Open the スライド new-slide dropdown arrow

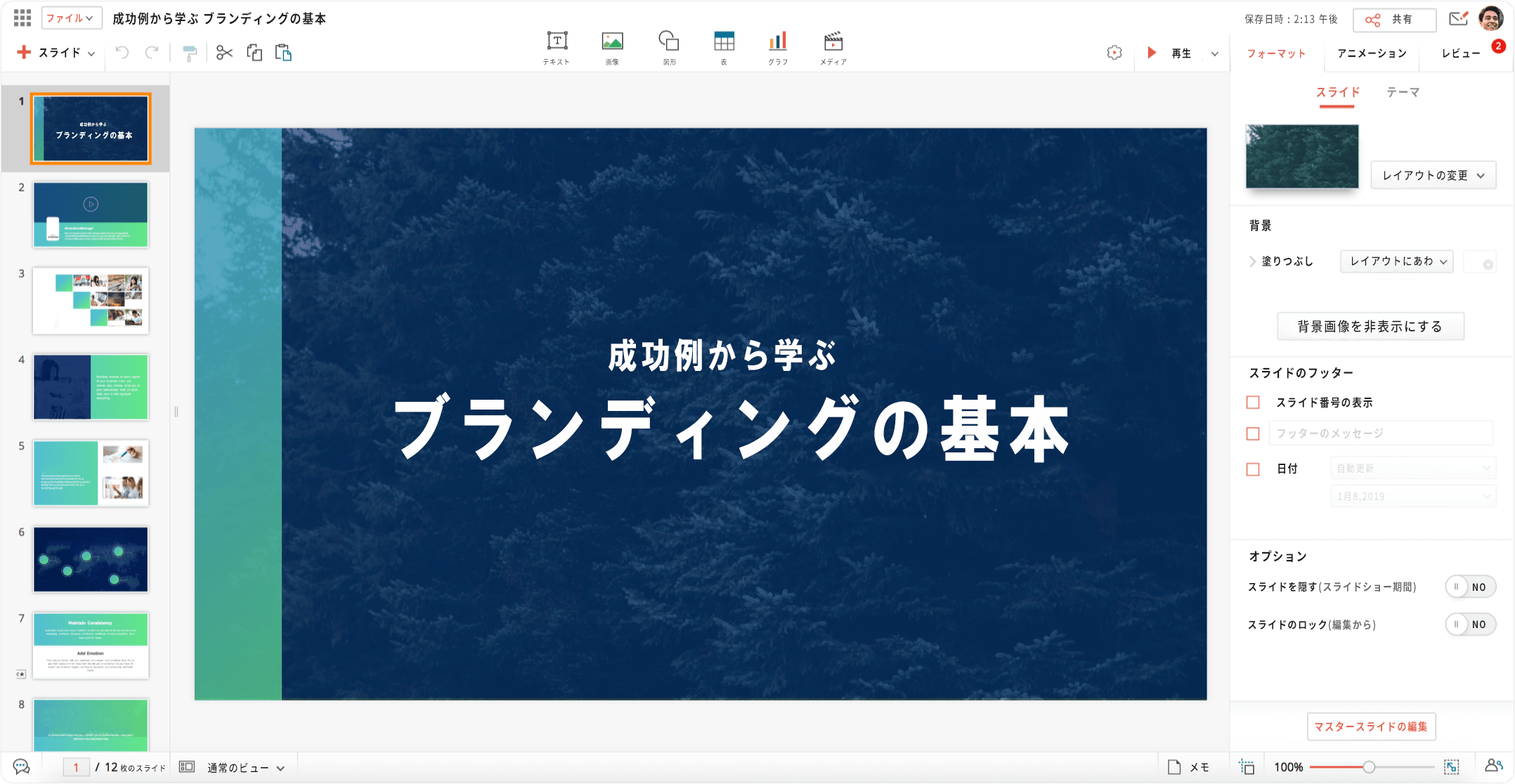pos(91,53)
